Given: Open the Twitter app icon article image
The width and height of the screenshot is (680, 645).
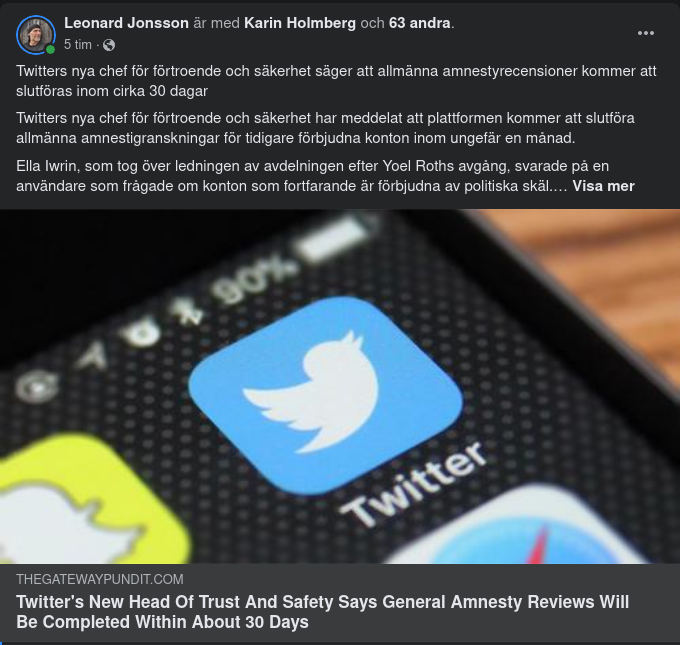Looking at the screenshot, I should (340, 386).
